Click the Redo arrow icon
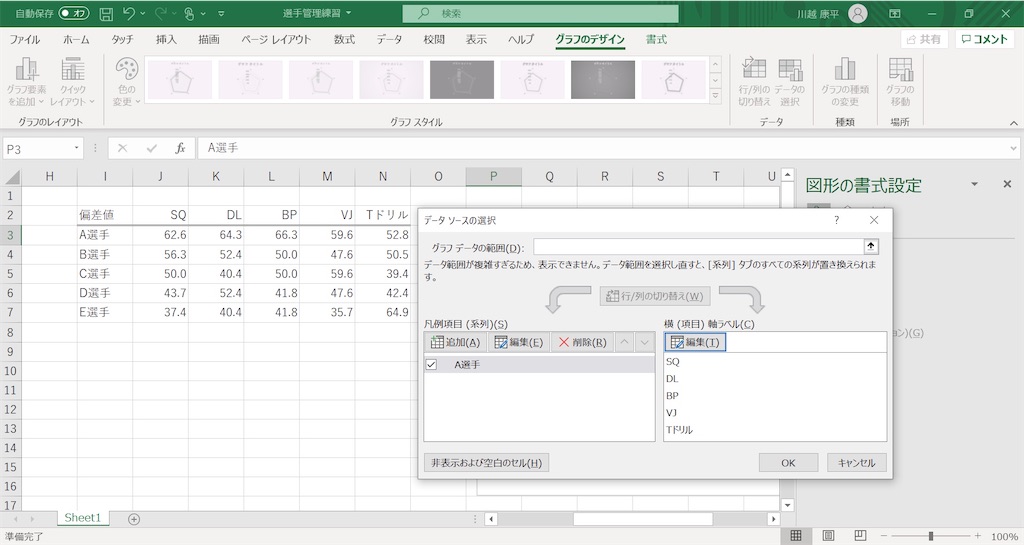The height and width of the screenshot is (545, 1024). (161, 13)
